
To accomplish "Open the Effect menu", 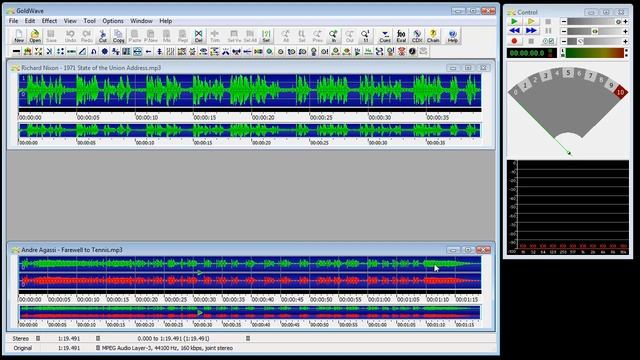I will tap(49, 21).
